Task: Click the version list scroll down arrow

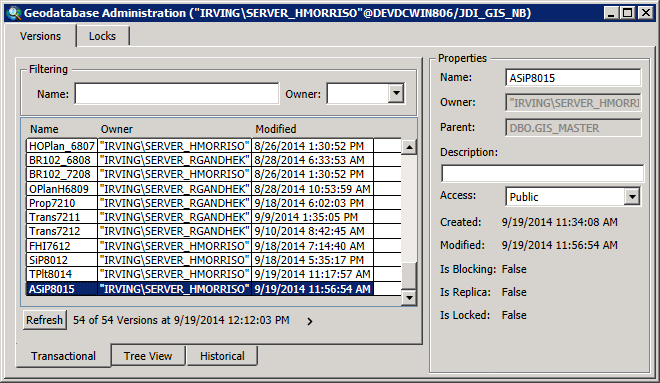Action: coord(409,298)
